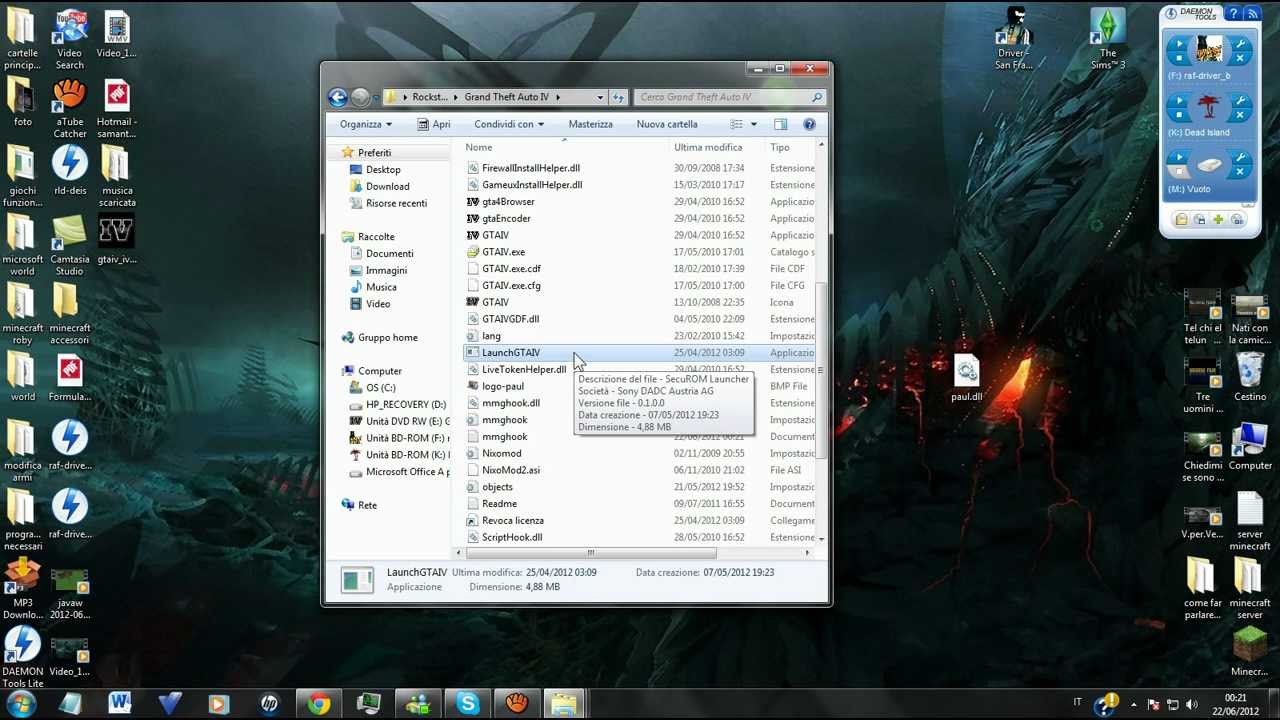This screenshot has height=720, width=1280.
Task: Open Microsoft Word from the taskbar
Action: click(x=119, y=704)
